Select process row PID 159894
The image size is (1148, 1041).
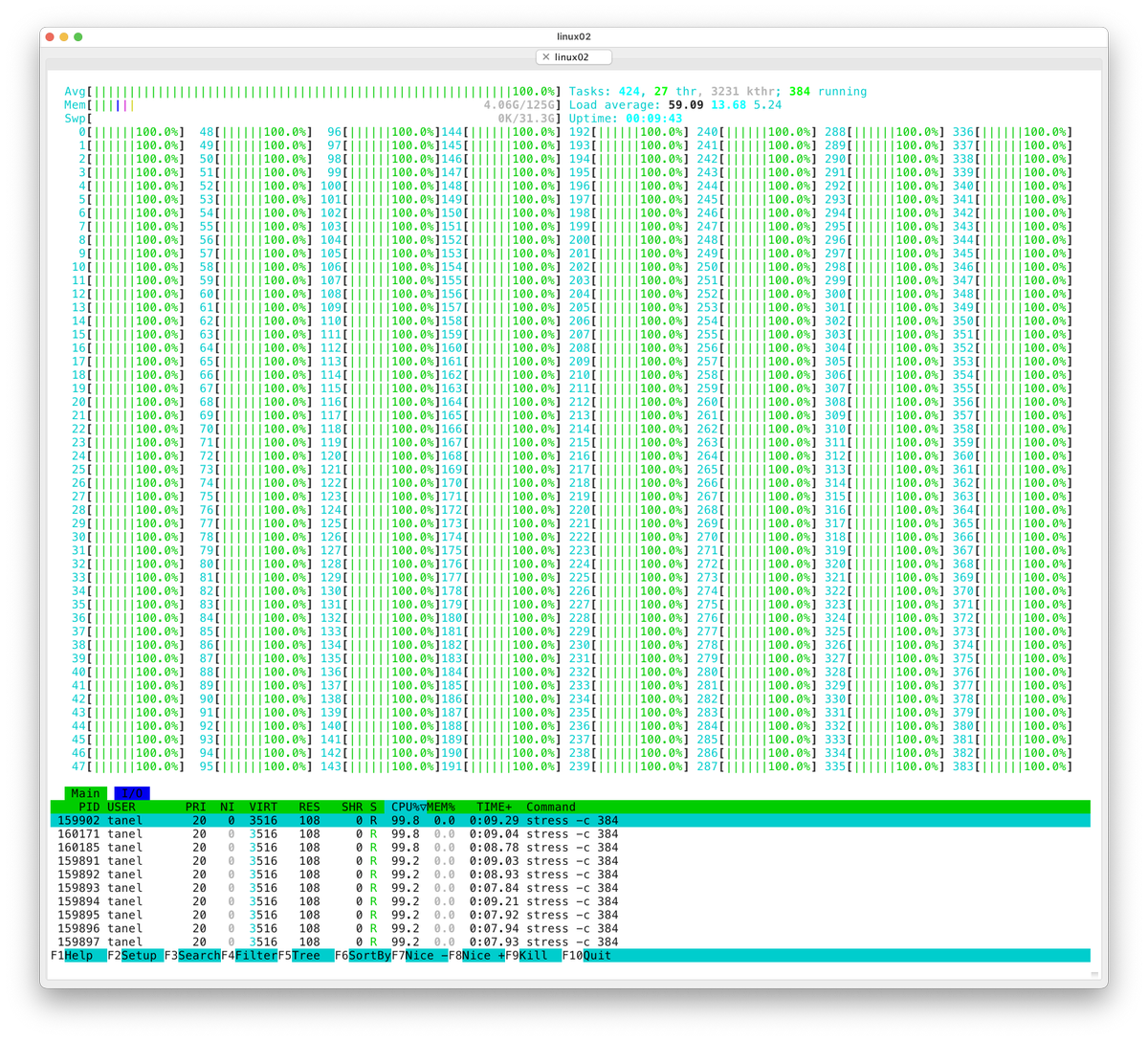pos(570,901)
